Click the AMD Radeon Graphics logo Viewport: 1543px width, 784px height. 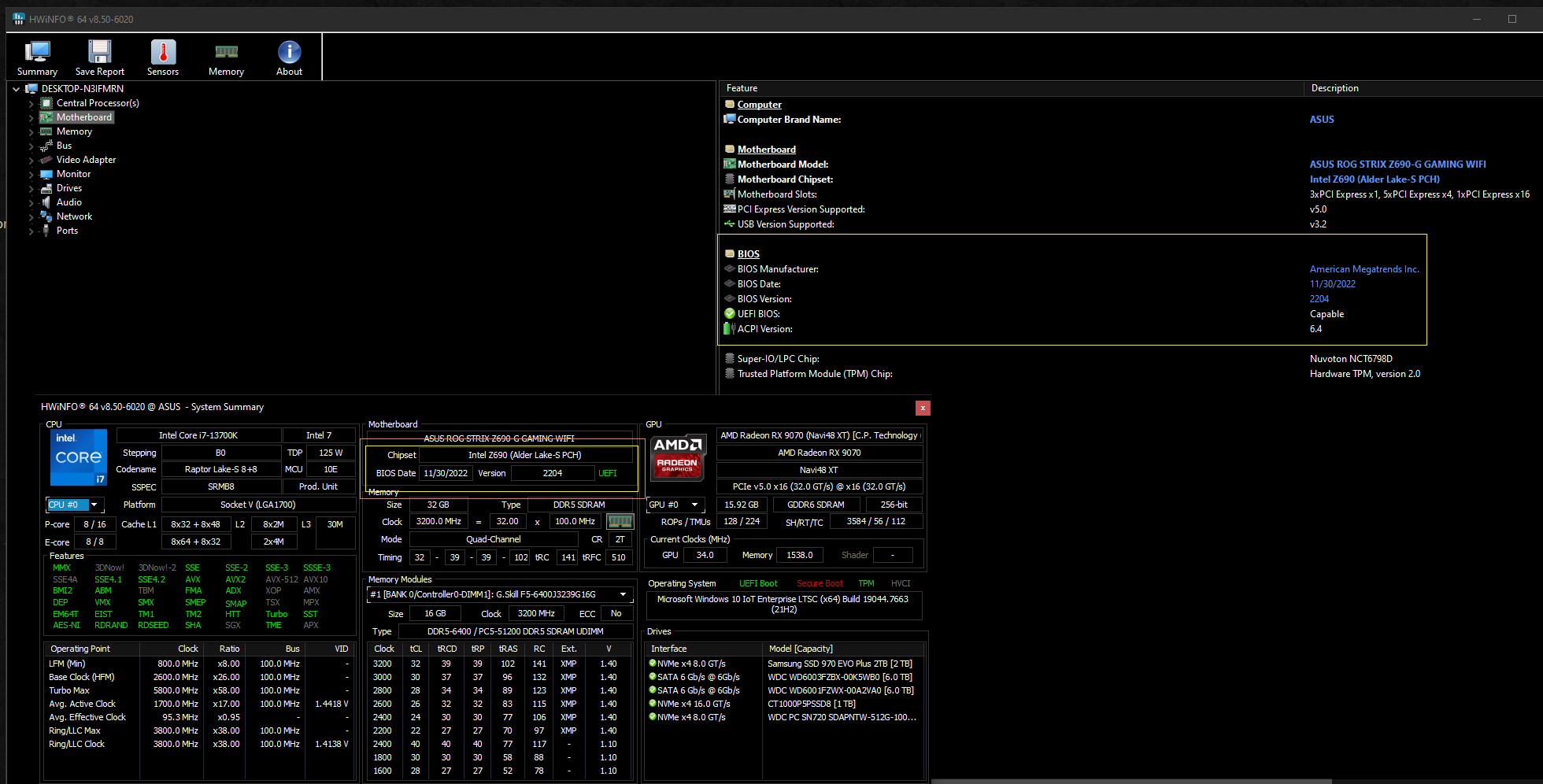[x=678, y=457]
